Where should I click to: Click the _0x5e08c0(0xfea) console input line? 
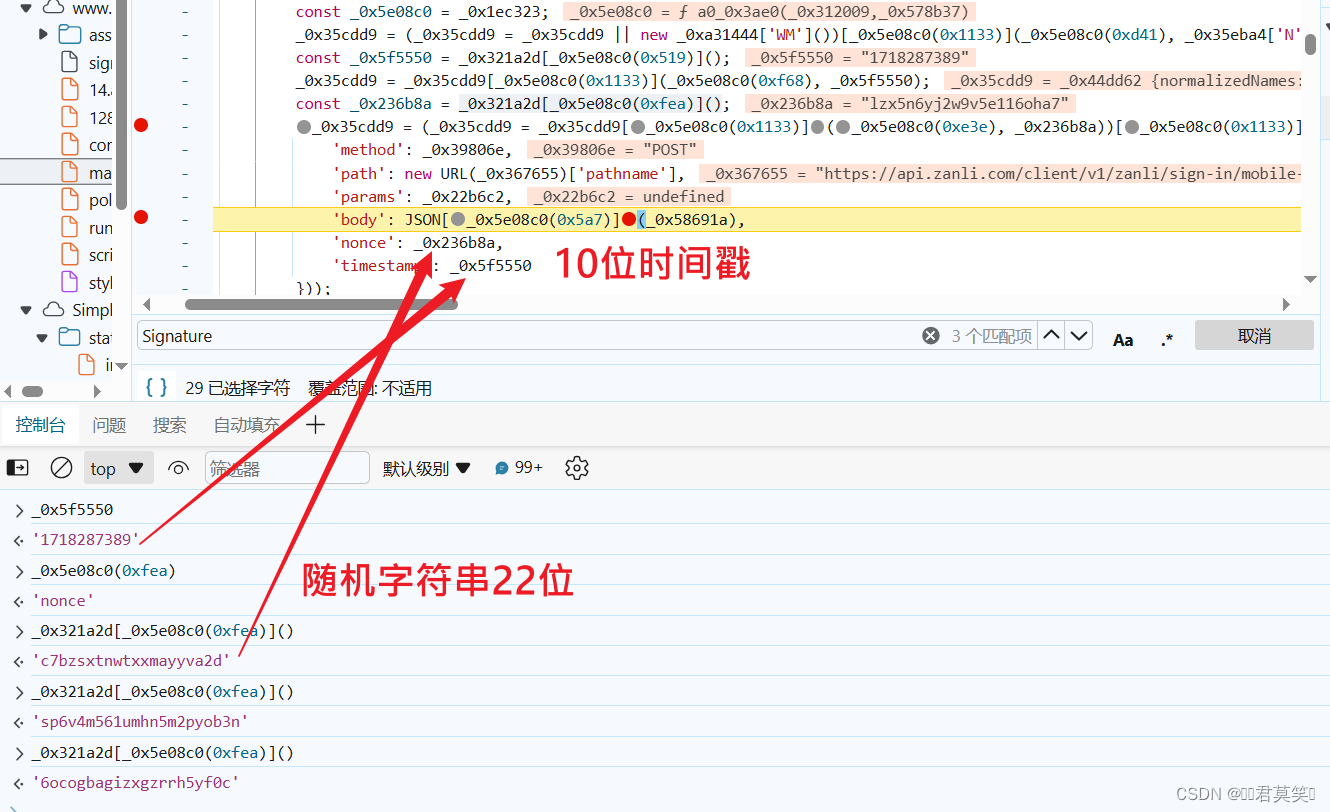103,571
